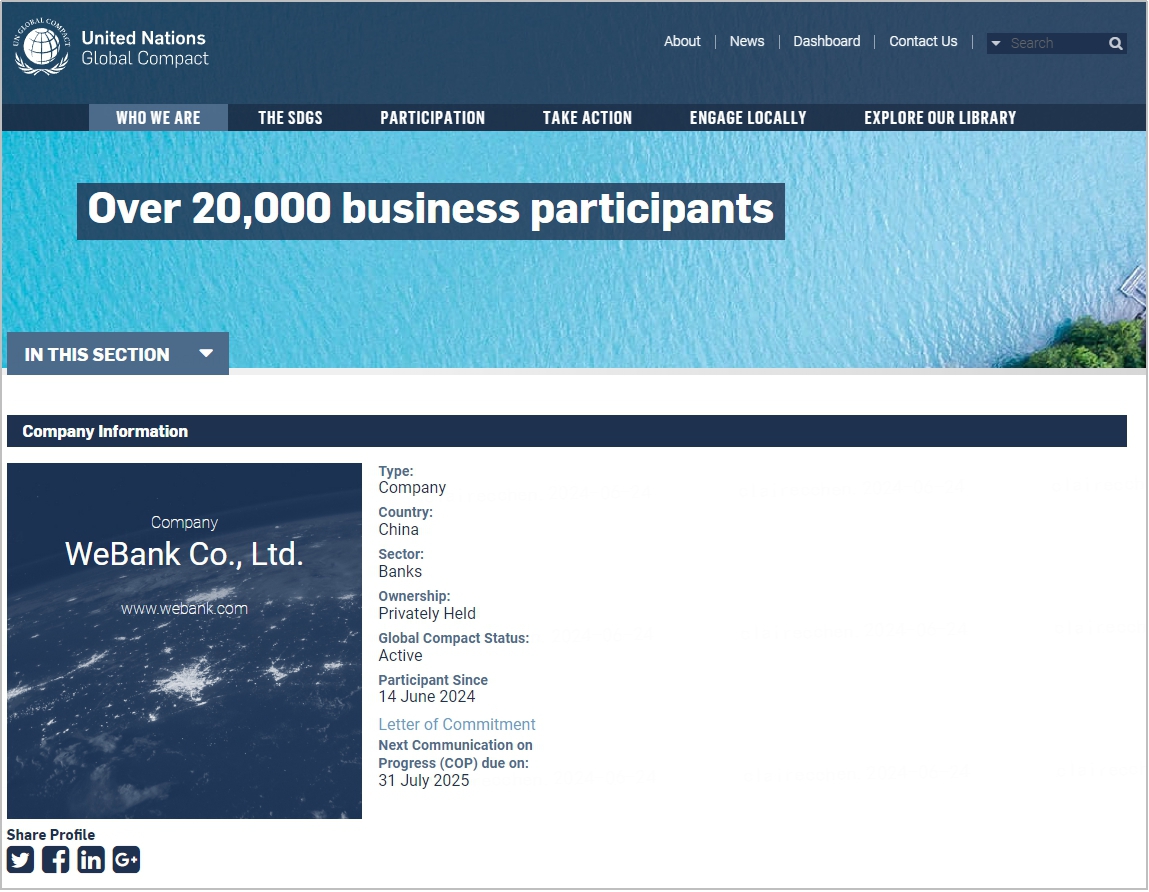This screenshot has height=892, width=1149.
Task: Go to the About page
Action: [682, 41]
